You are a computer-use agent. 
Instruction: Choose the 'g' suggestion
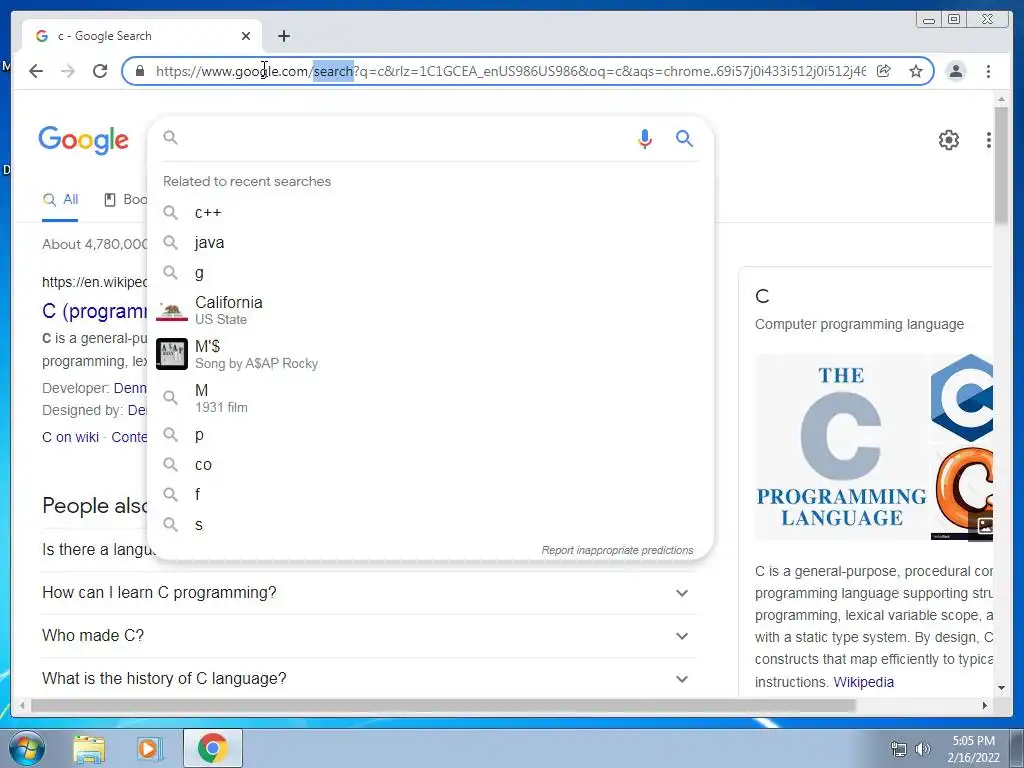430,273
